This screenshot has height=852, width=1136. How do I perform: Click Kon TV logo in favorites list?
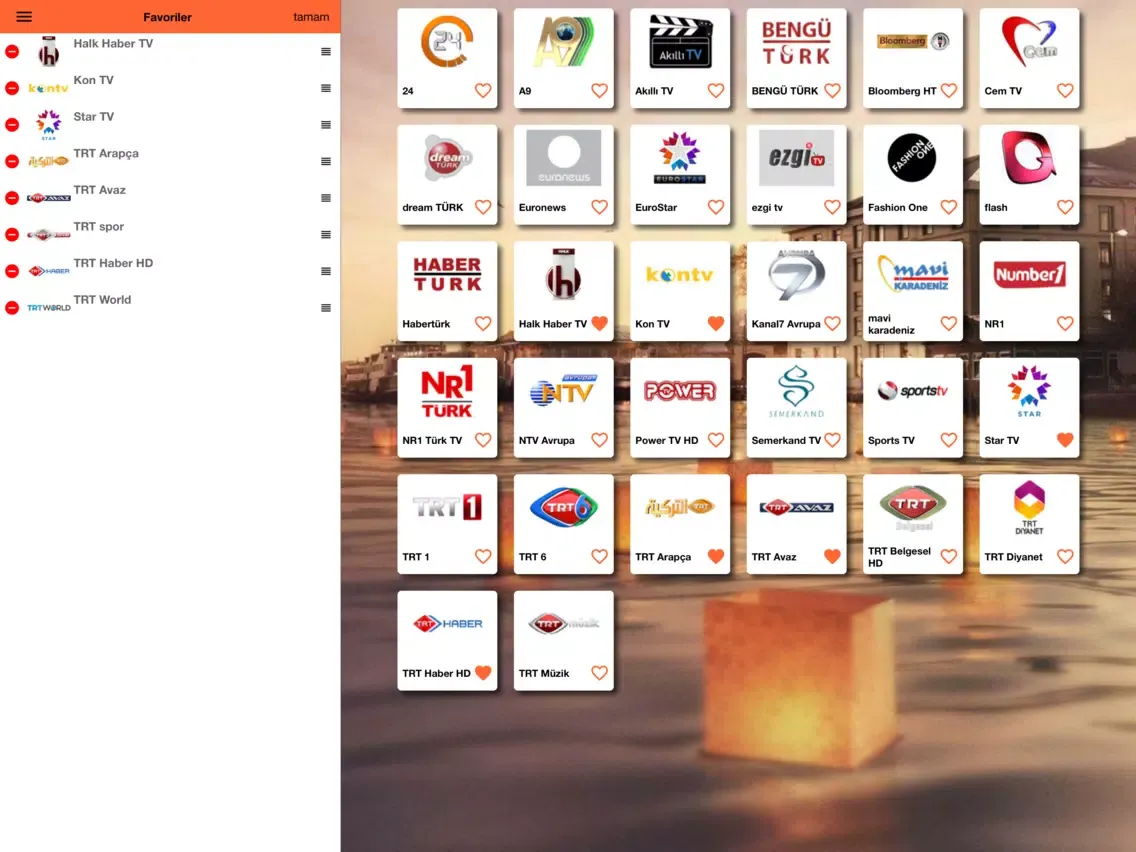point(48,88)
